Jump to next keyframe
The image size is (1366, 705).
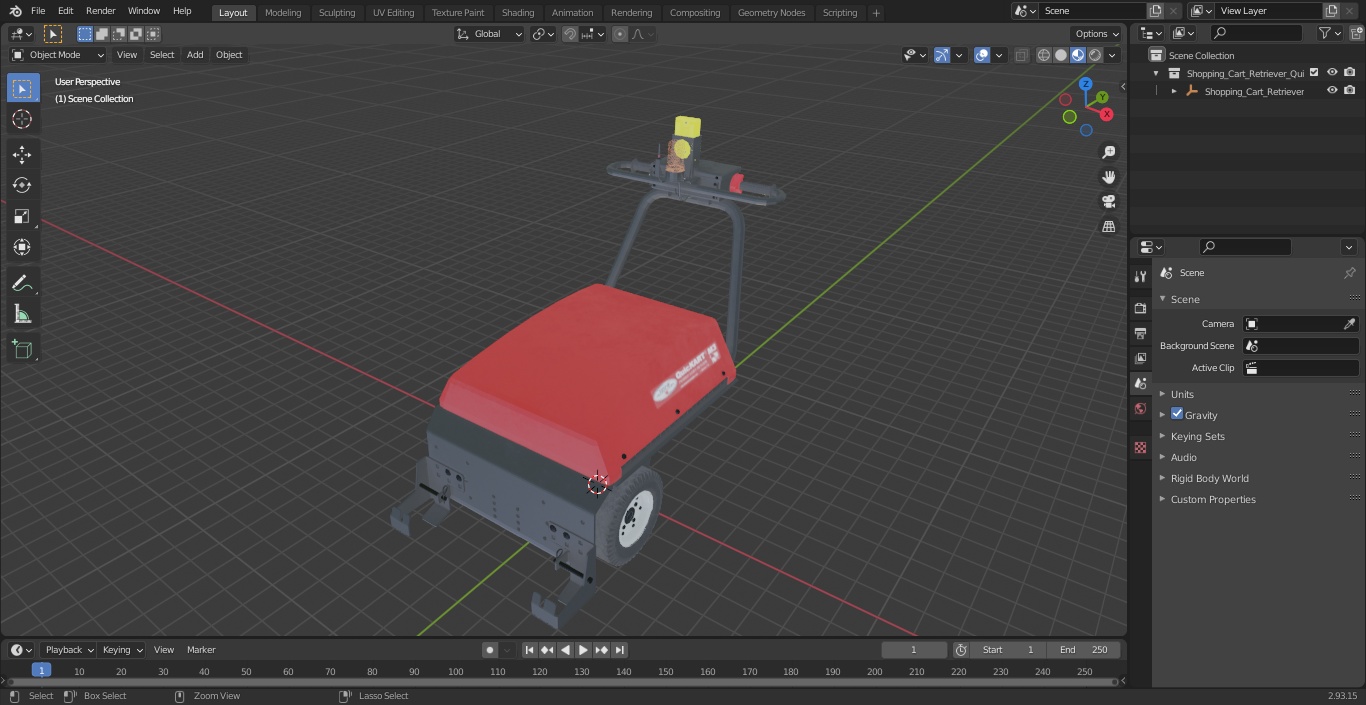point(601,650)
